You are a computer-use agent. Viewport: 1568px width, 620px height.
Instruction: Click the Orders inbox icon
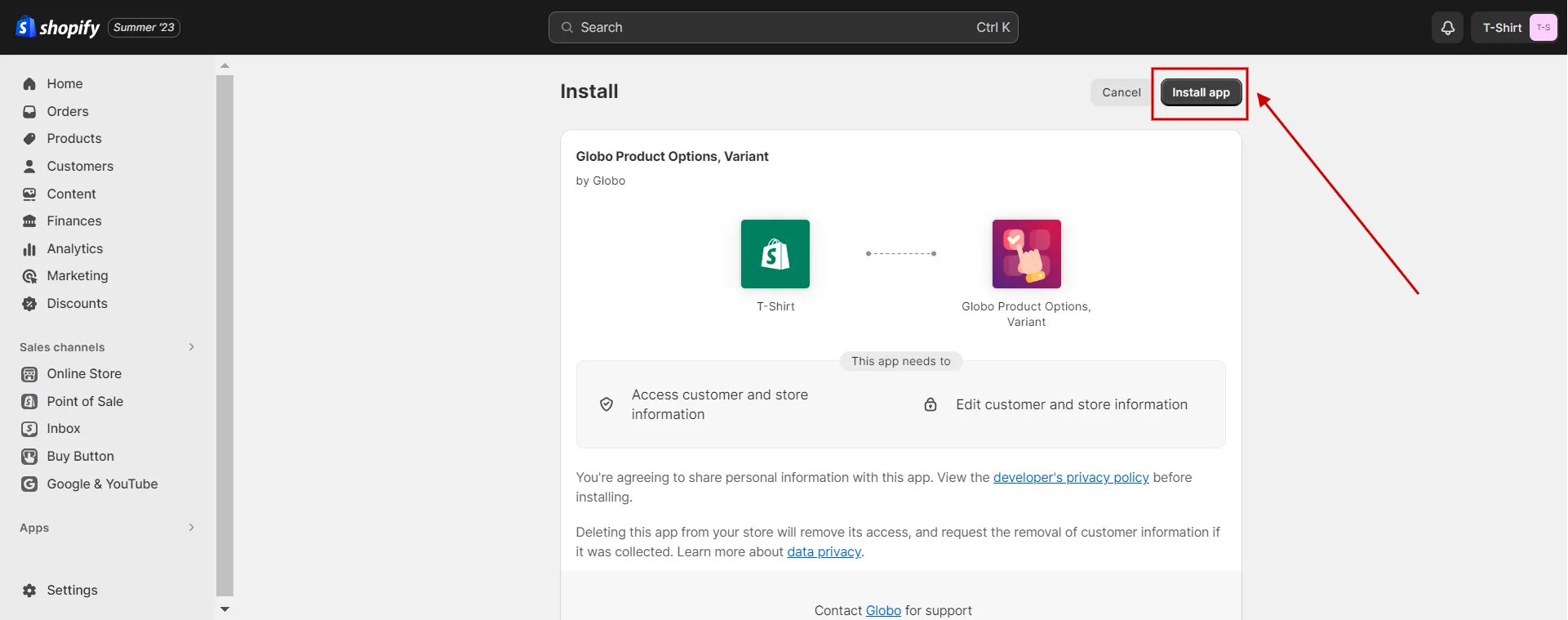pyautogui.click(x=29, y=112)
